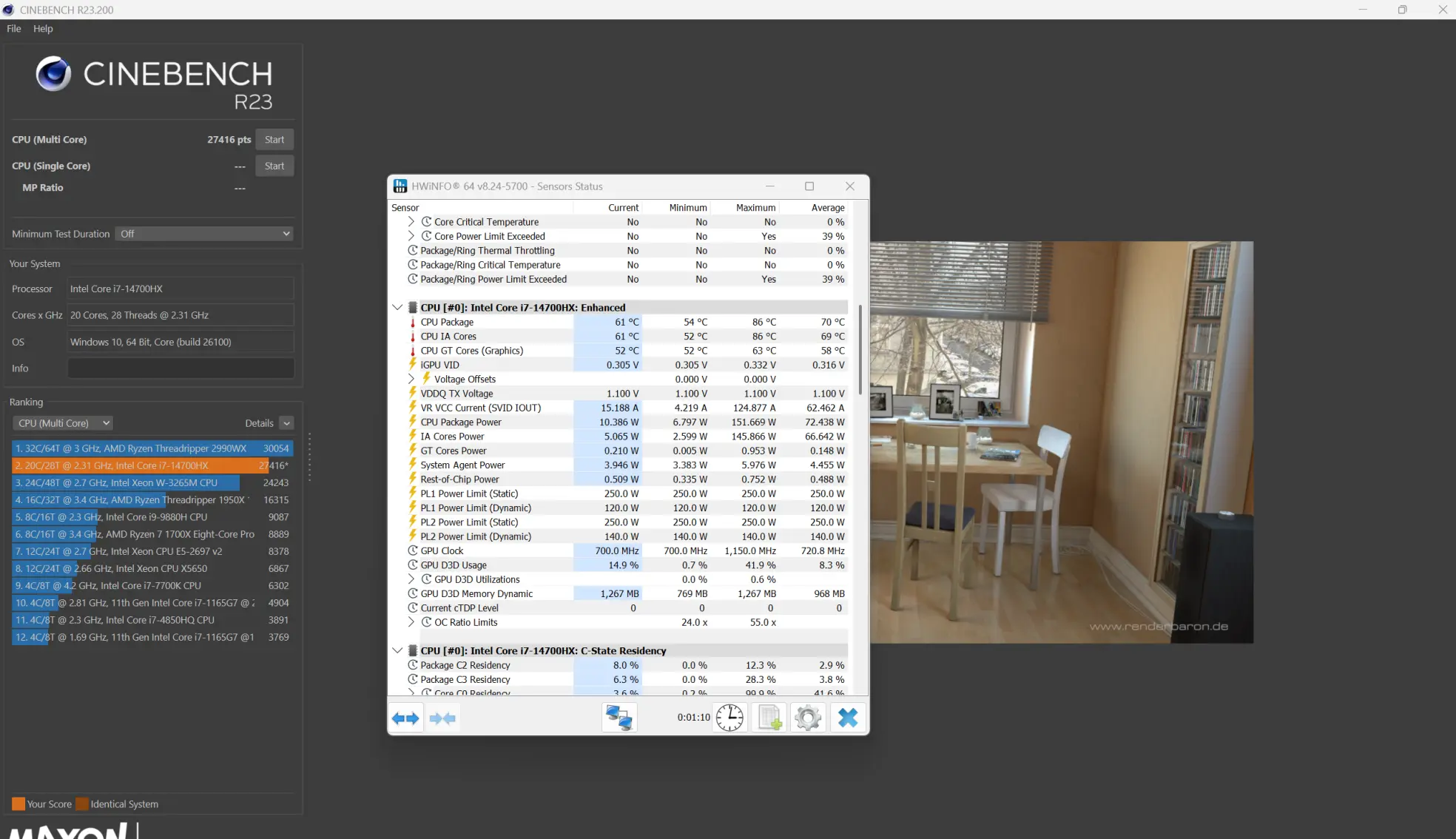
Task: Click the chip icon beside C-State Residency header
Action: tap(413, 651)
